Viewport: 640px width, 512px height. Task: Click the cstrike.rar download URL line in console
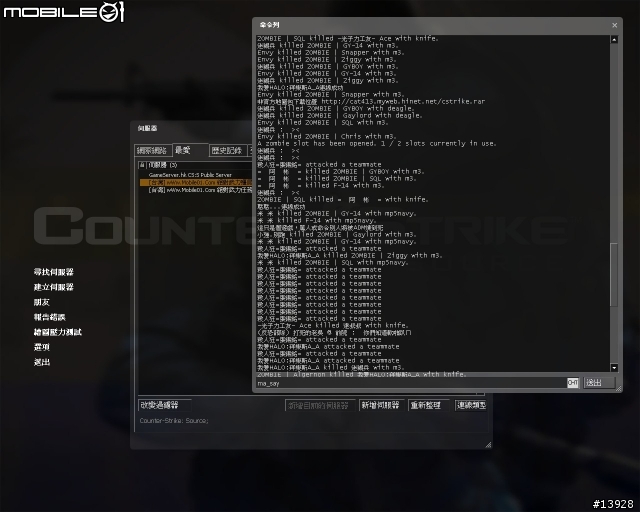point(371,102)
